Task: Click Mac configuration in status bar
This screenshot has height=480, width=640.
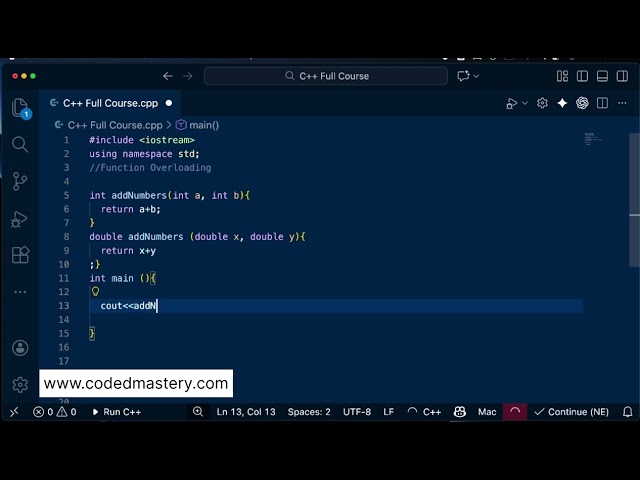Action: (x=487, y=412)
